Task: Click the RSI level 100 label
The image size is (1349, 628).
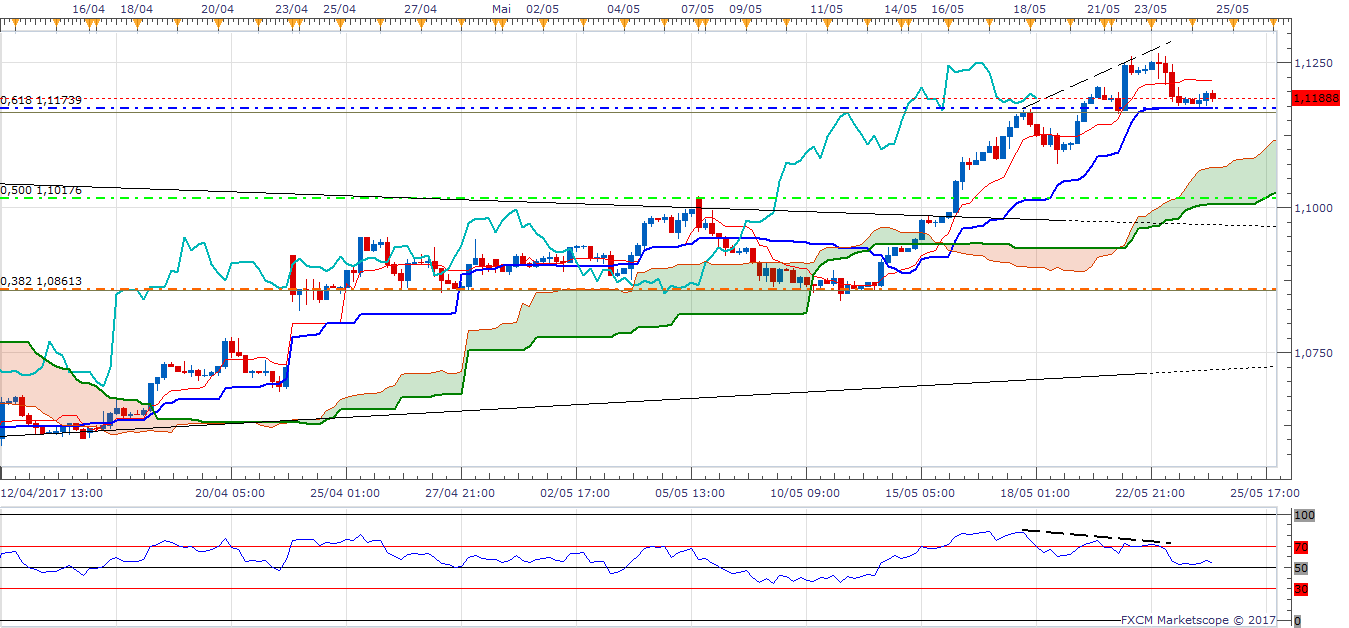Action: (1303, 516)
